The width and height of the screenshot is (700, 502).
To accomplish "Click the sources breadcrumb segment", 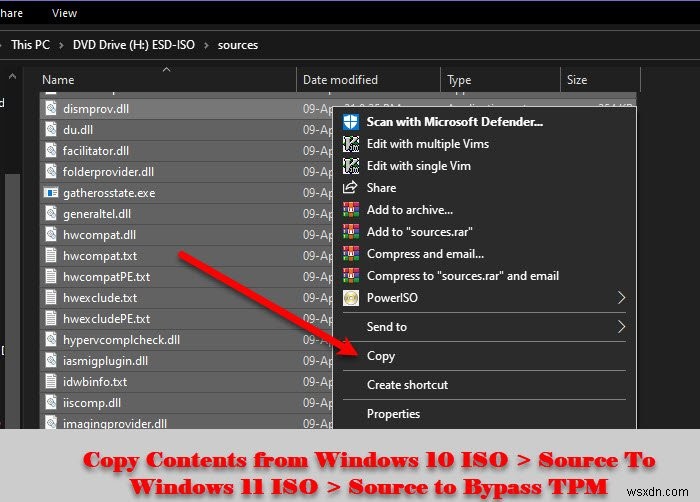I will (238, 45).
